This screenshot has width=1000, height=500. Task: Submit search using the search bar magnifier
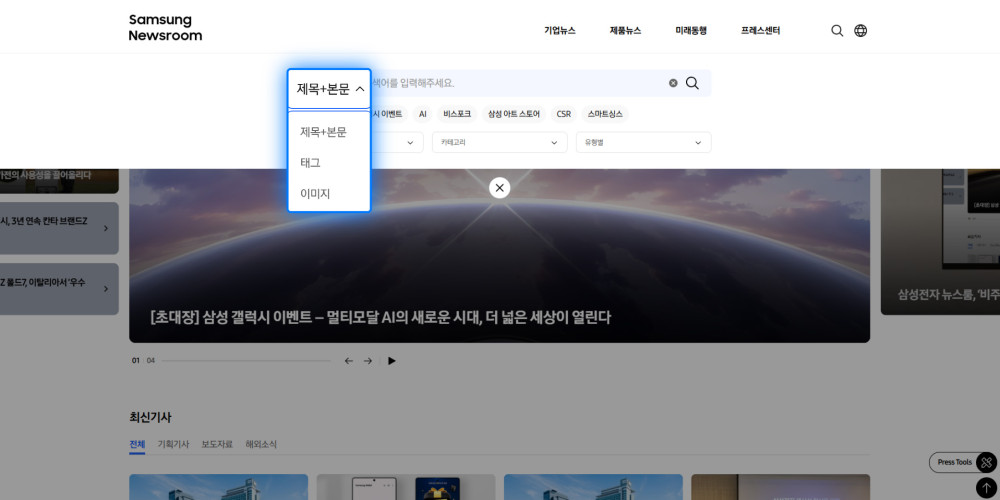coord(692,83)
